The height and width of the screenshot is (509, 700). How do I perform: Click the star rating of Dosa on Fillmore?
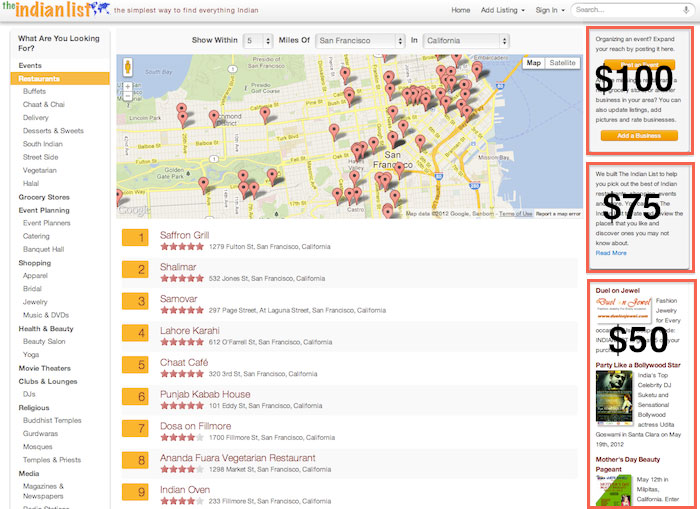click(182, 438)
